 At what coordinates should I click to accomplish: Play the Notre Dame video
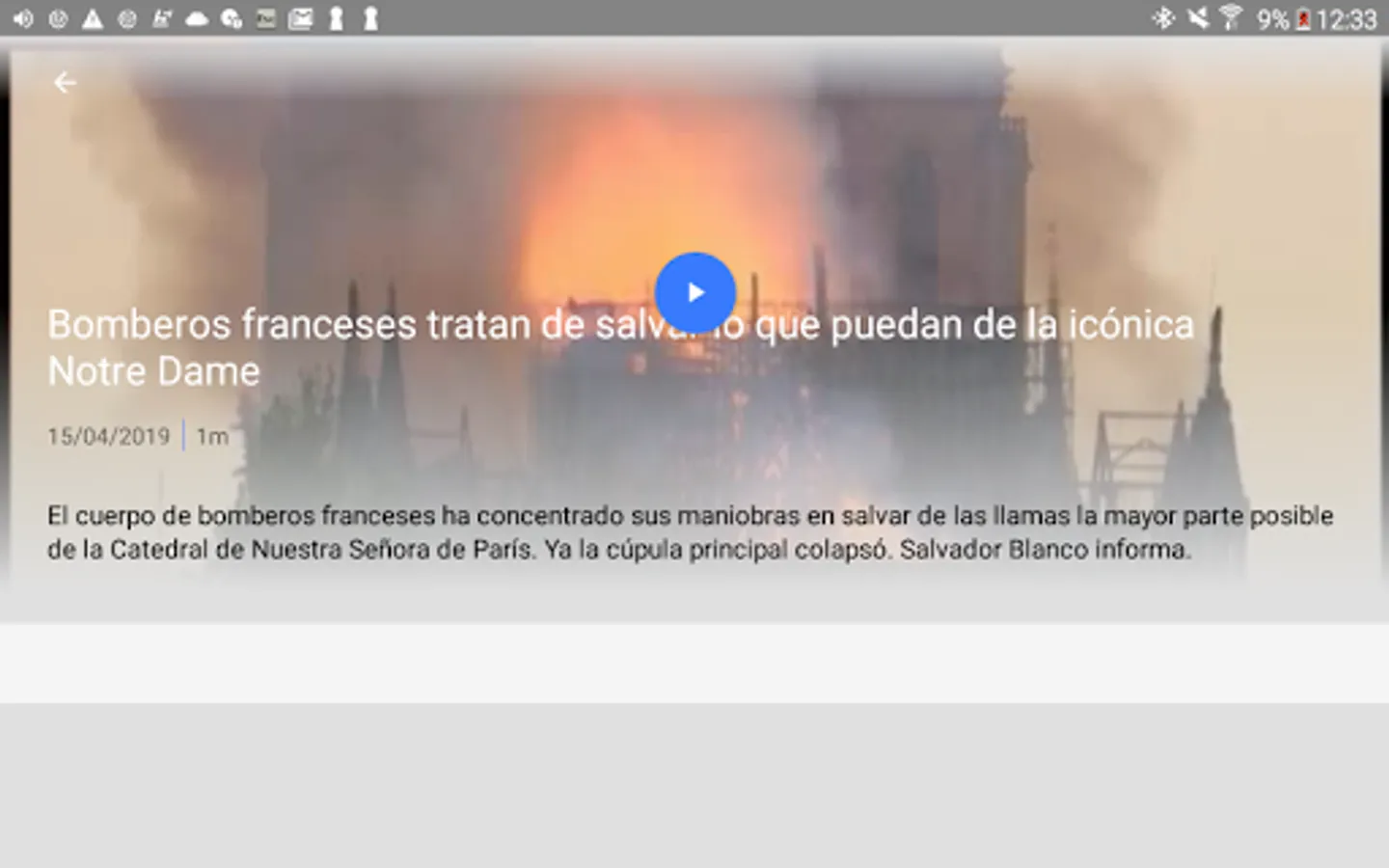point(694,292)
